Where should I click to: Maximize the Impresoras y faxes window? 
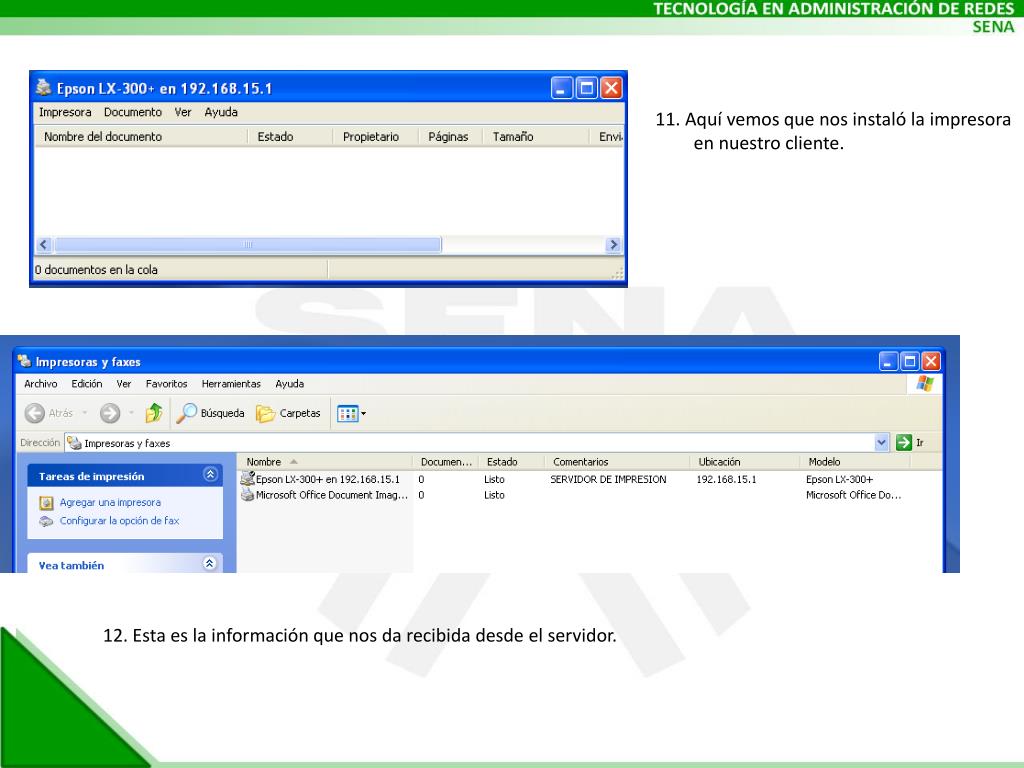910,361
